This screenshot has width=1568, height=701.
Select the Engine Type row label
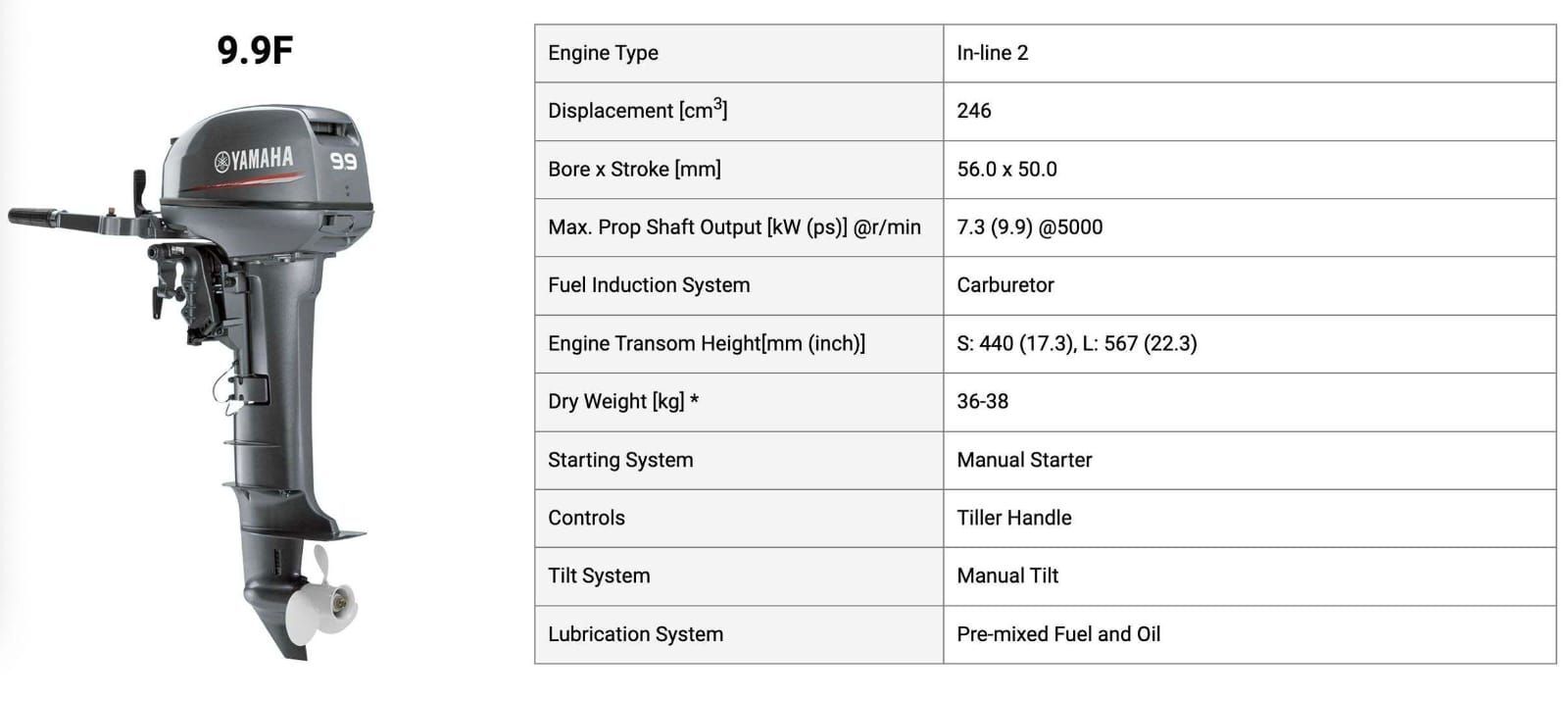pos(603,53)
